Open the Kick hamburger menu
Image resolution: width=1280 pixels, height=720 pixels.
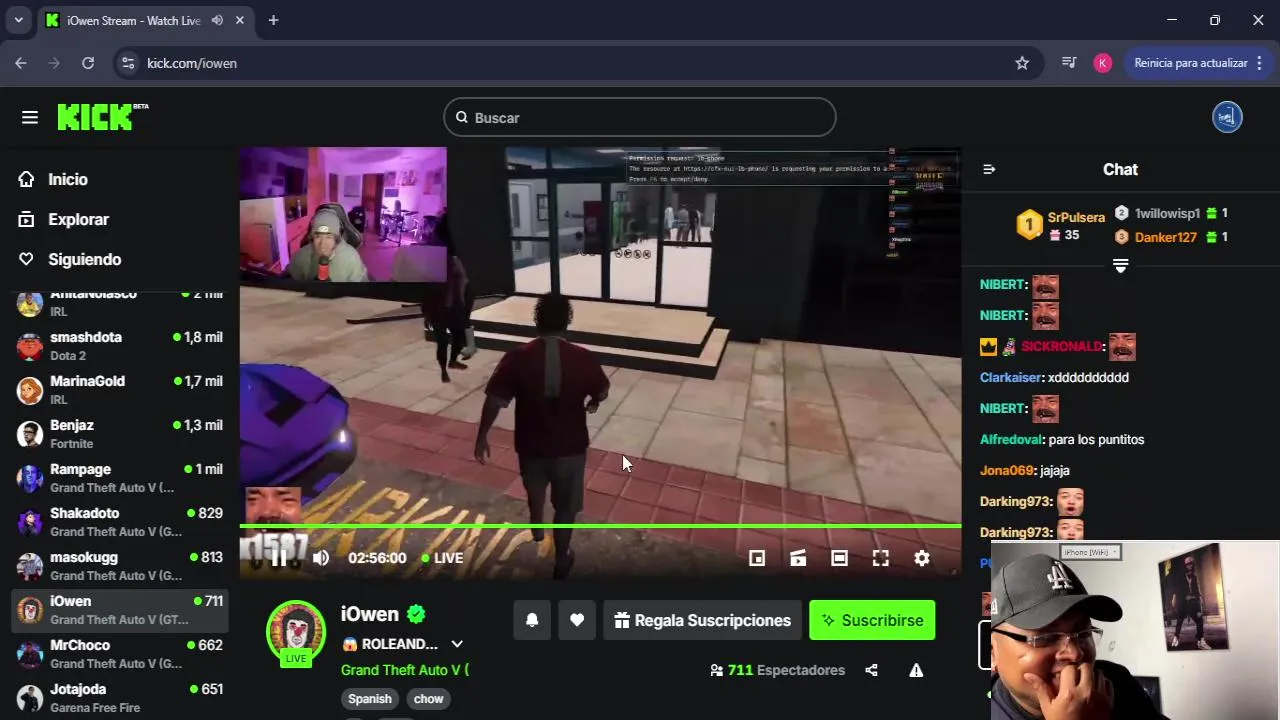[30, 117]
